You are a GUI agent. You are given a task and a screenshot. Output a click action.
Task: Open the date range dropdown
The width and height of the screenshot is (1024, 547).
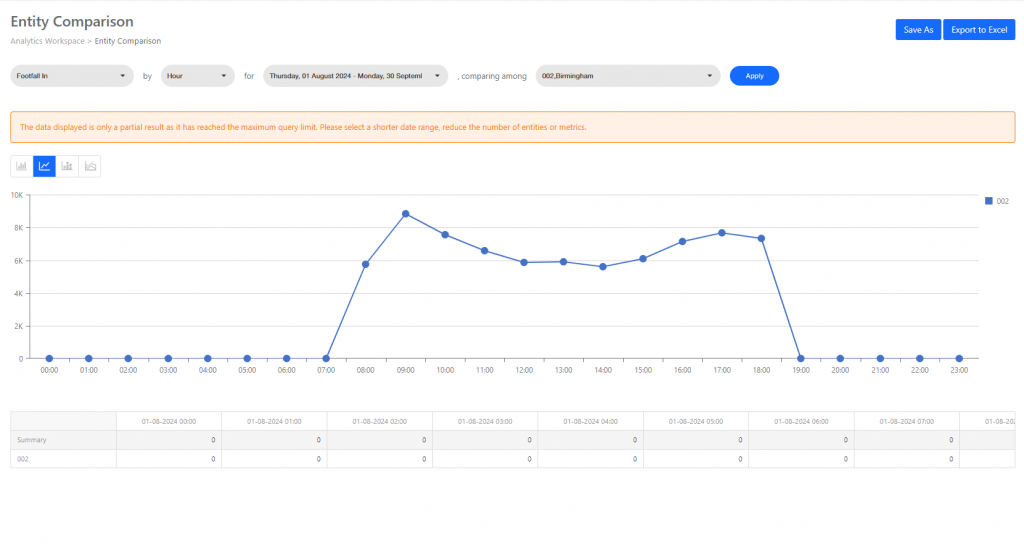[355, 76]
